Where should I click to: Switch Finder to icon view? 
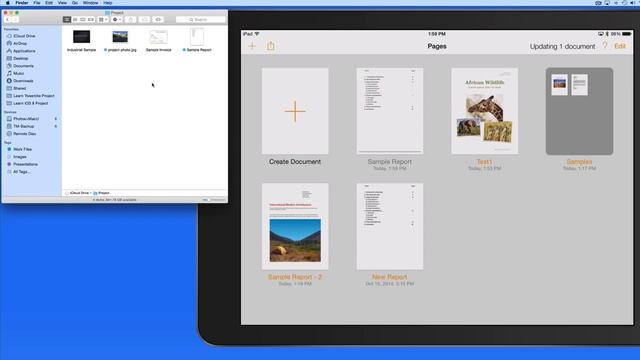pyautogui.click(x=67, y=20)
